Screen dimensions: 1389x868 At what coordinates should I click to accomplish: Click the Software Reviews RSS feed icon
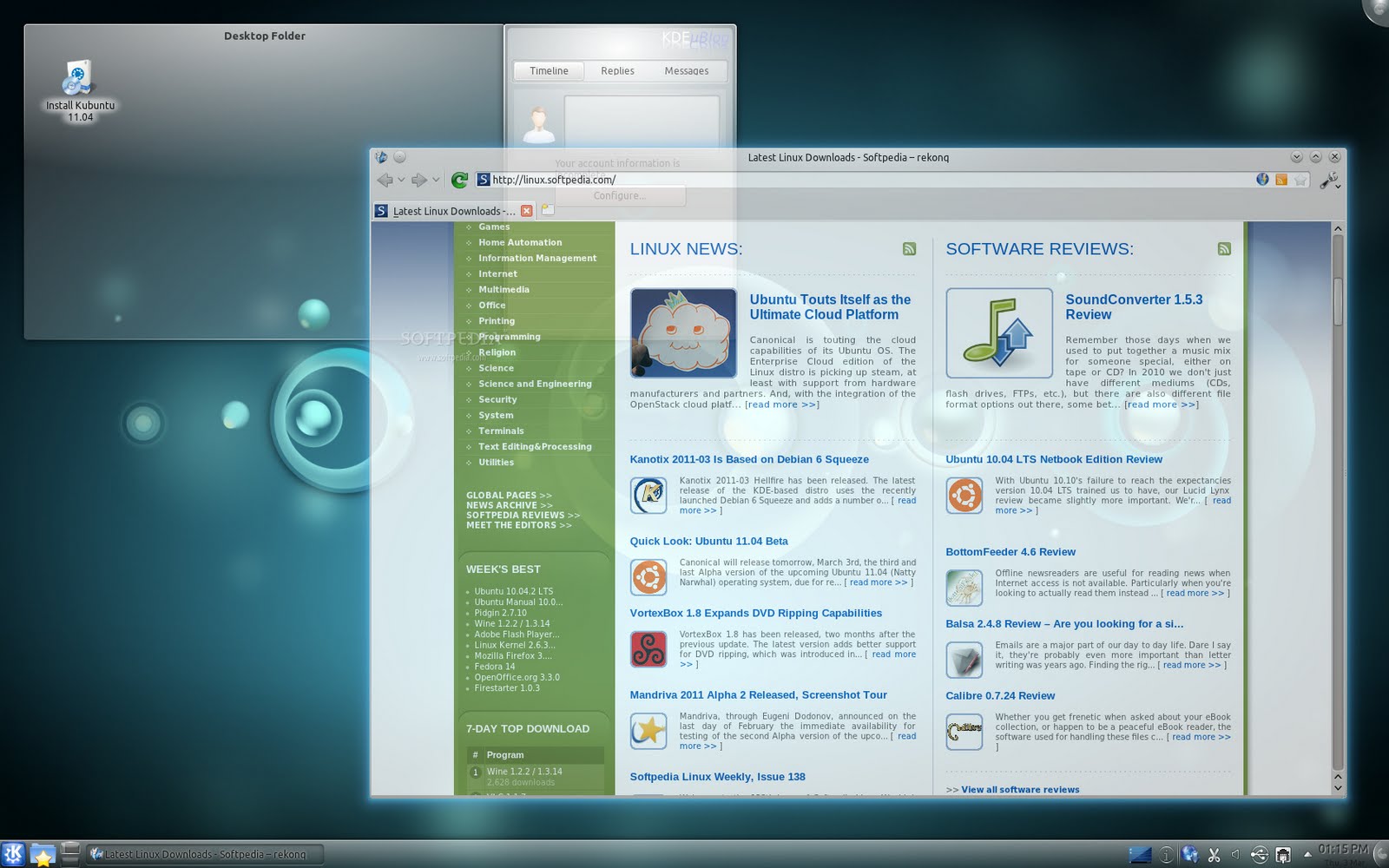point(1224,249)
